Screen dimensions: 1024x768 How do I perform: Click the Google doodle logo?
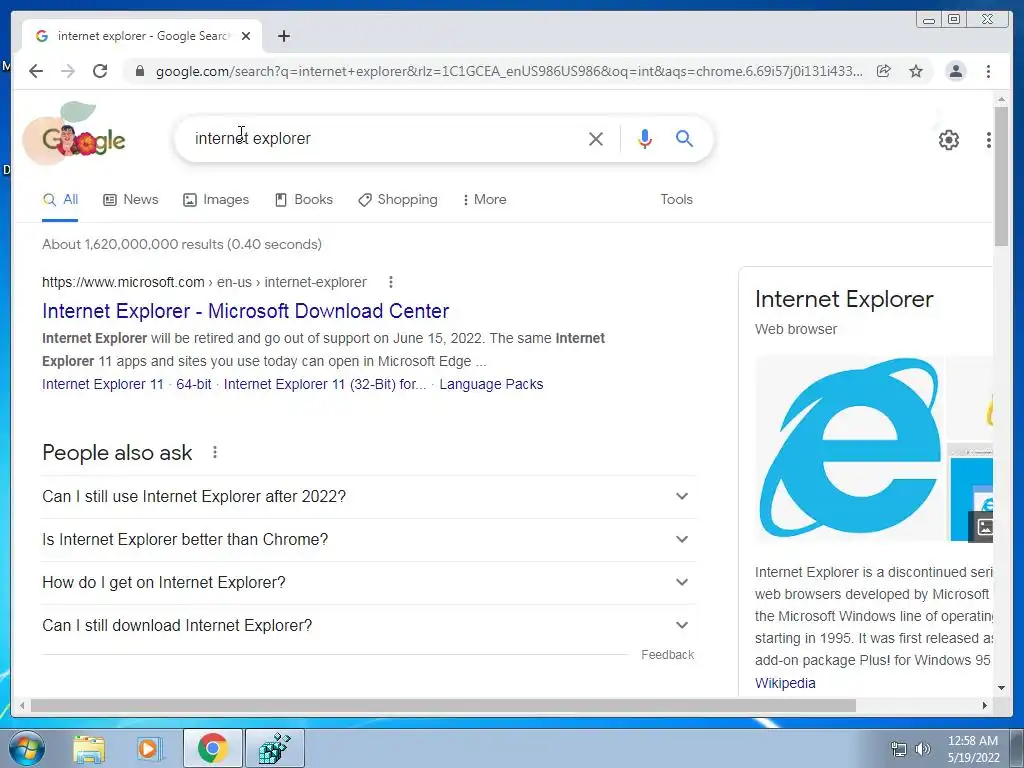pos(74,135)
